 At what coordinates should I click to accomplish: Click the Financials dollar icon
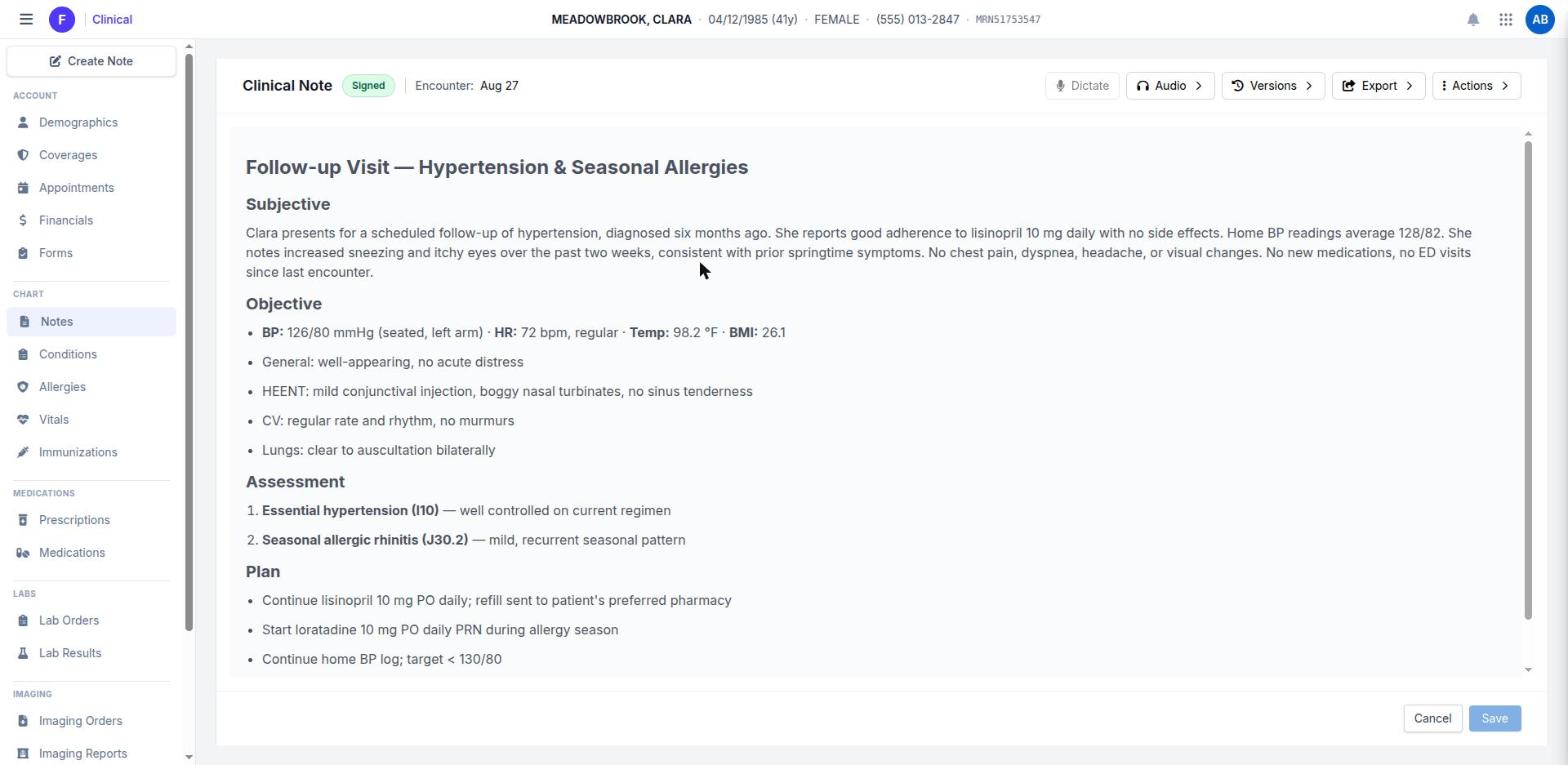click(23, 221)
